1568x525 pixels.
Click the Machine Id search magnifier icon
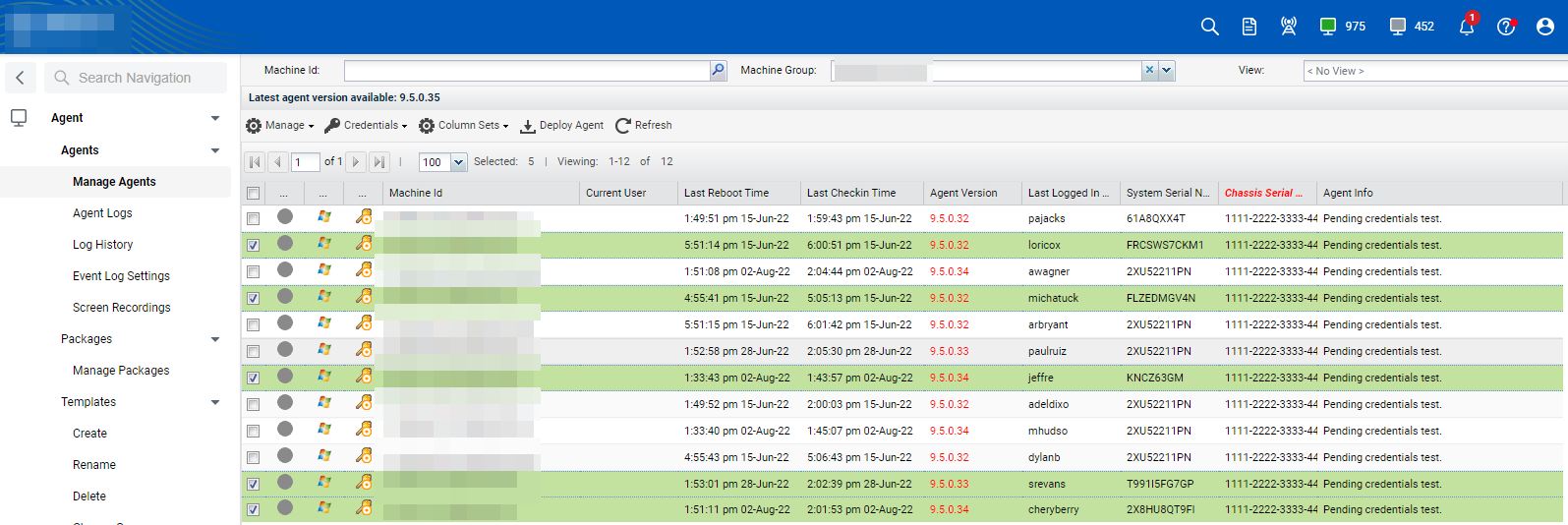click(x=718, y=71)
